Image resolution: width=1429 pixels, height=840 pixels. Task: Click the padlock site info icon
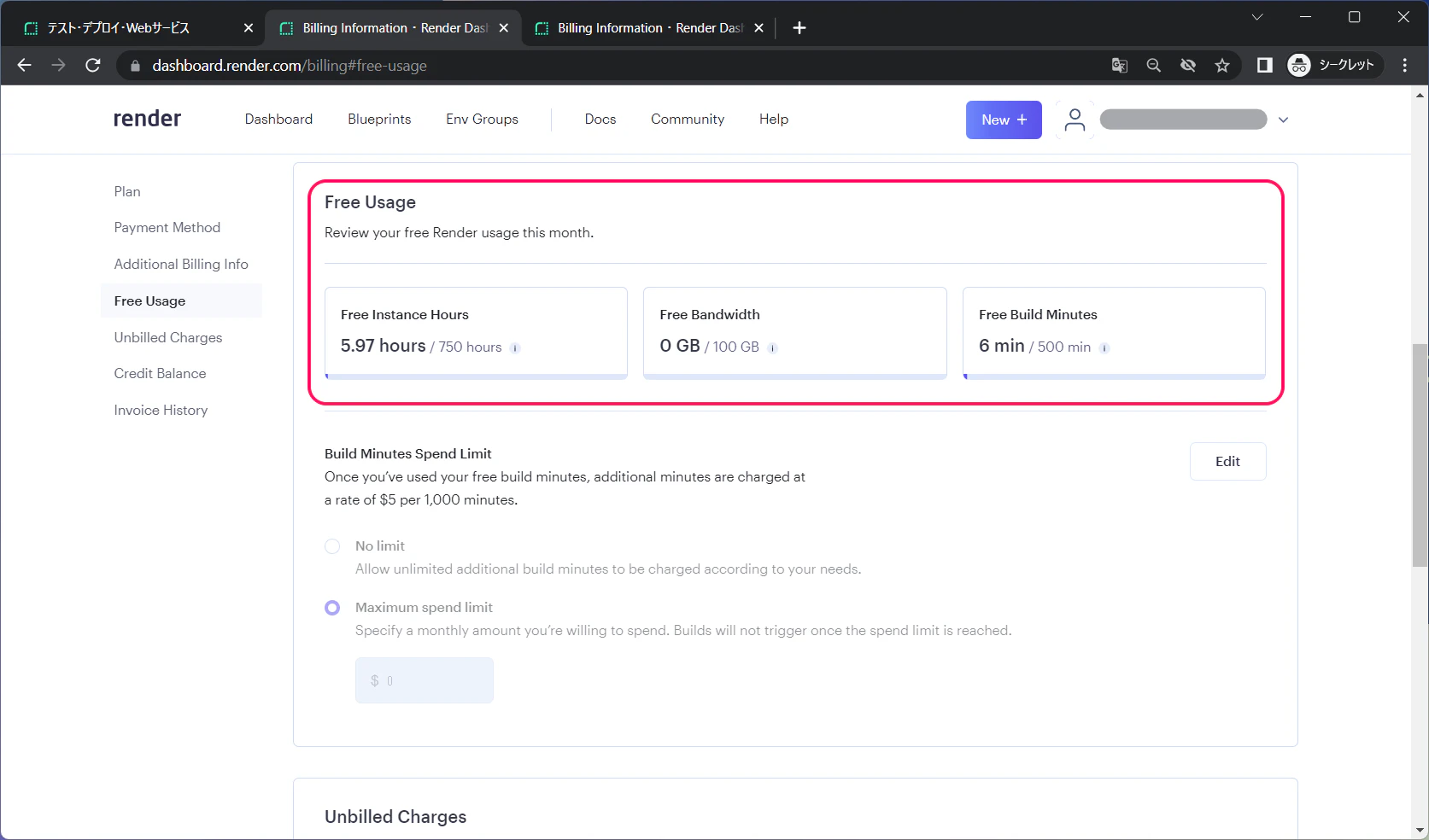coord(135,66)
